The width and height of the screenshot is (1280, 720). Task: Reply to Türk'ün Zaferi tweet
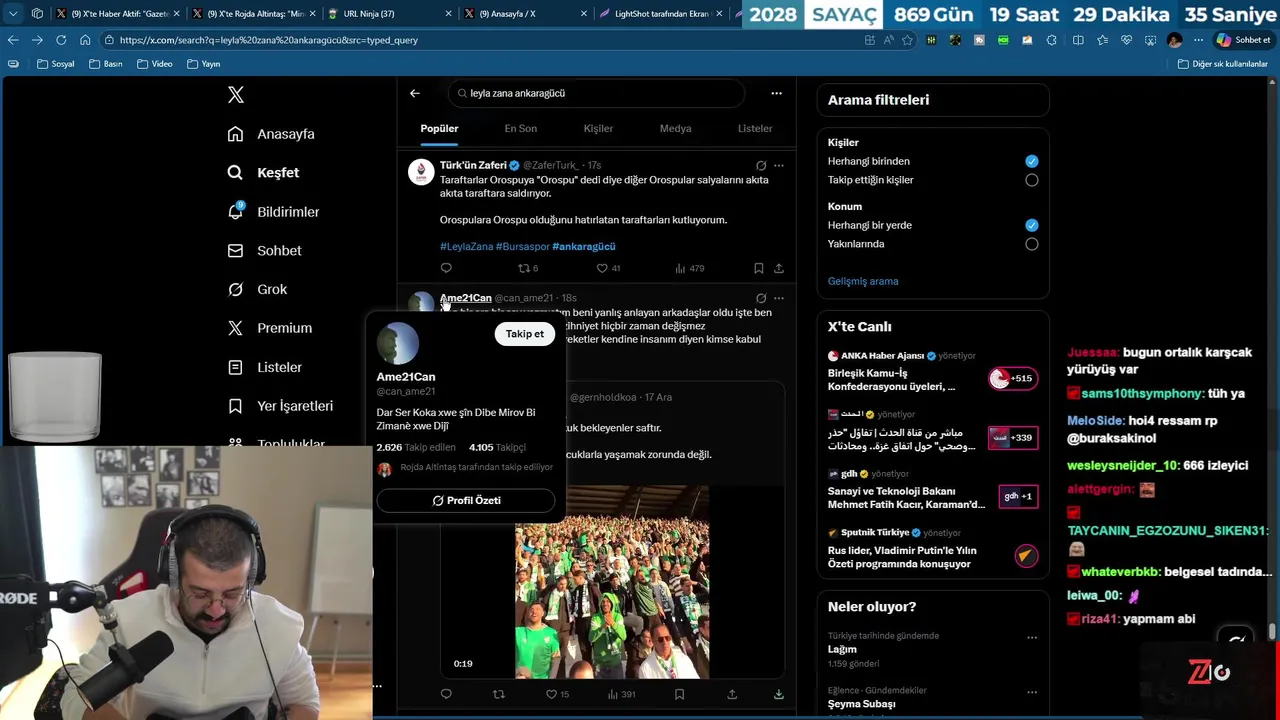446,268
